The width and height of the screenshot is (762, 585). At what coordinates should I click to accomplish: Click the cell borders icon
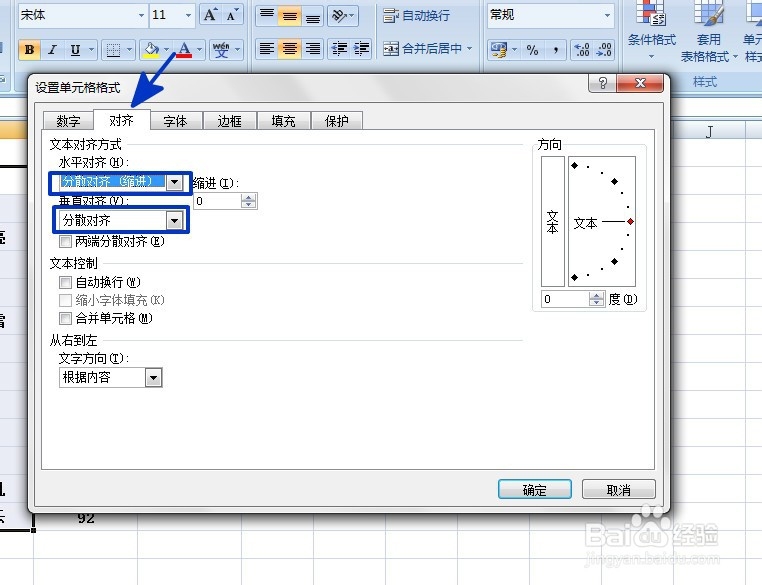point(113,50)
